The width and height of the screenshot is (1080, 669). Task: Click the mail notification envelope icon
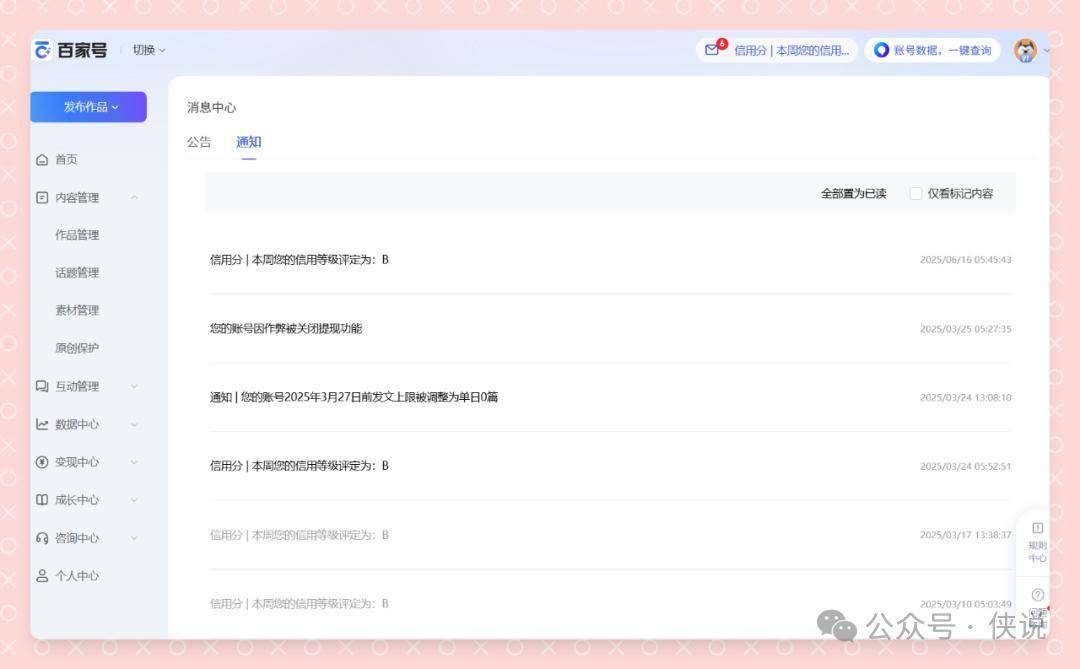712,50
